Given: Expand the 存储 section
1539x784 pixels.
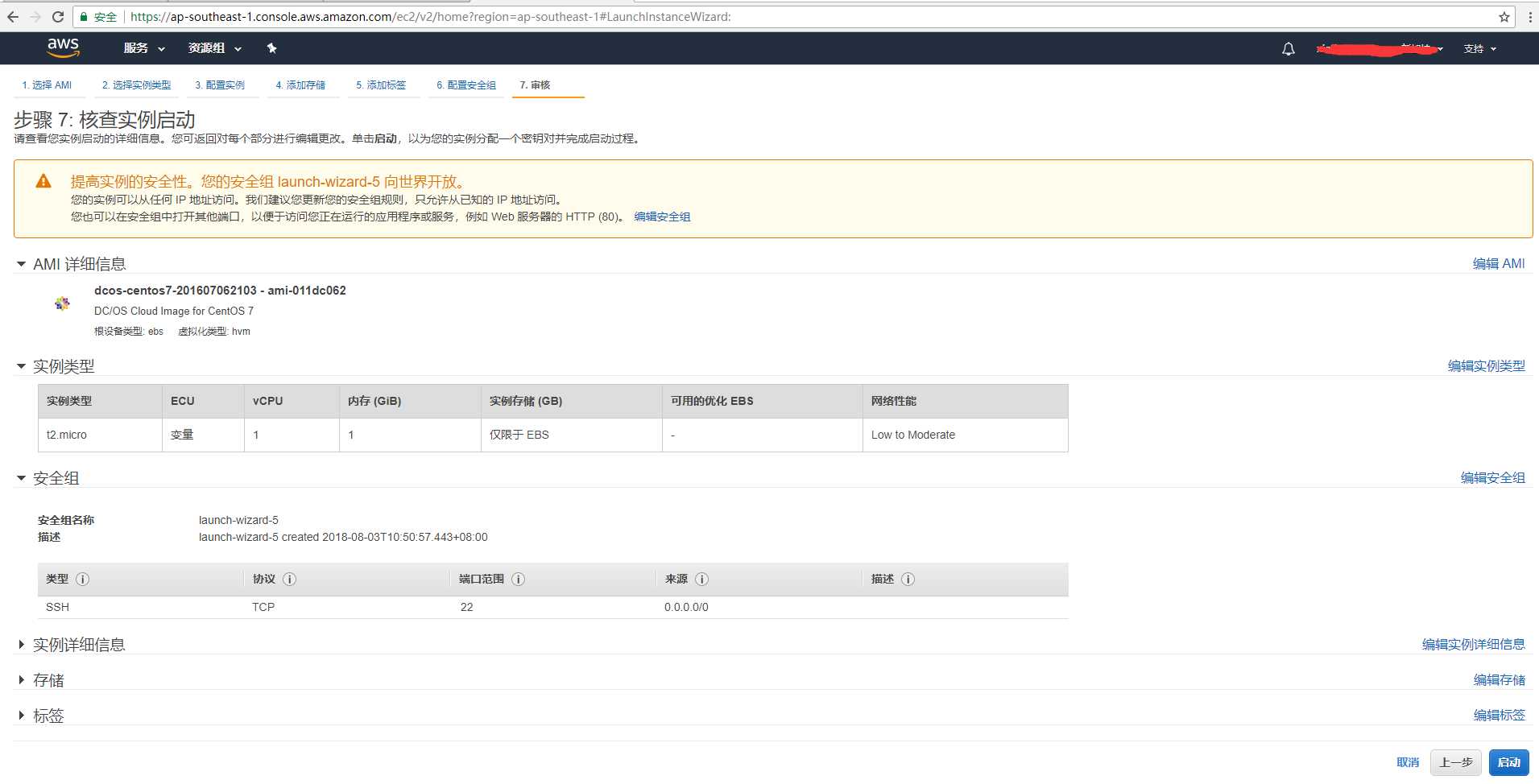Looking at the screenshot, I should pos(21,680).
